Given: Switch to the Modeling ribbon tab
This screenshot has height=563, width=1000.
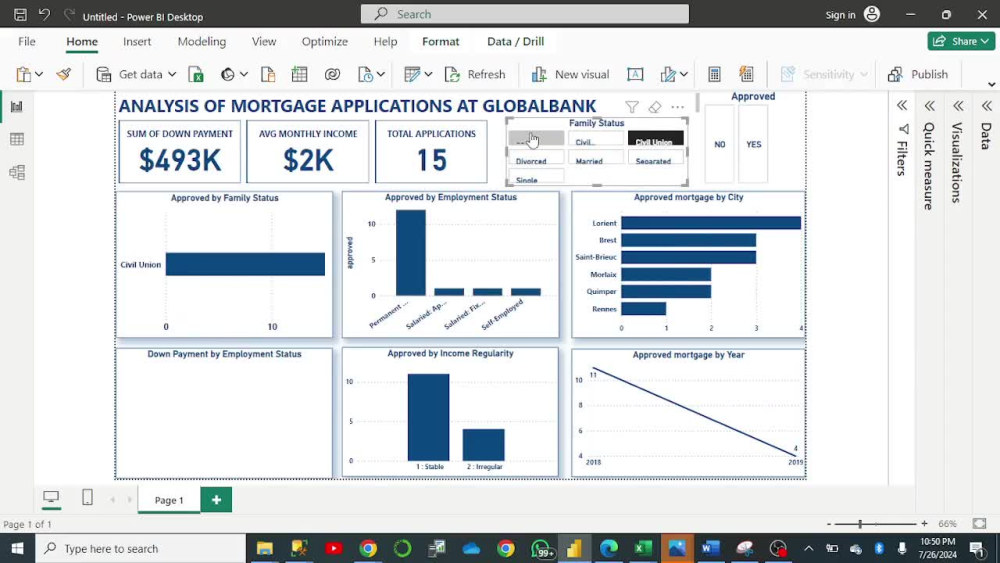Looking at the screenshot, I should (x=202, y=41).
